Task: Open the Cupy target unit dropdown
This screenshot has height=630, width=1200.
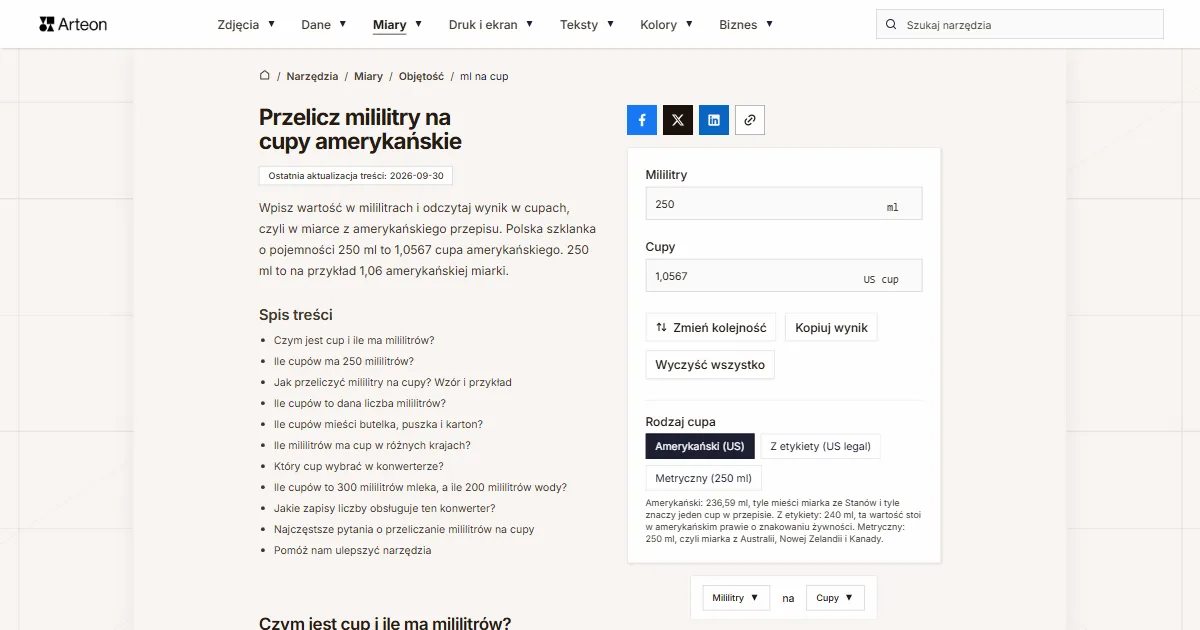Action: [835, 598]
